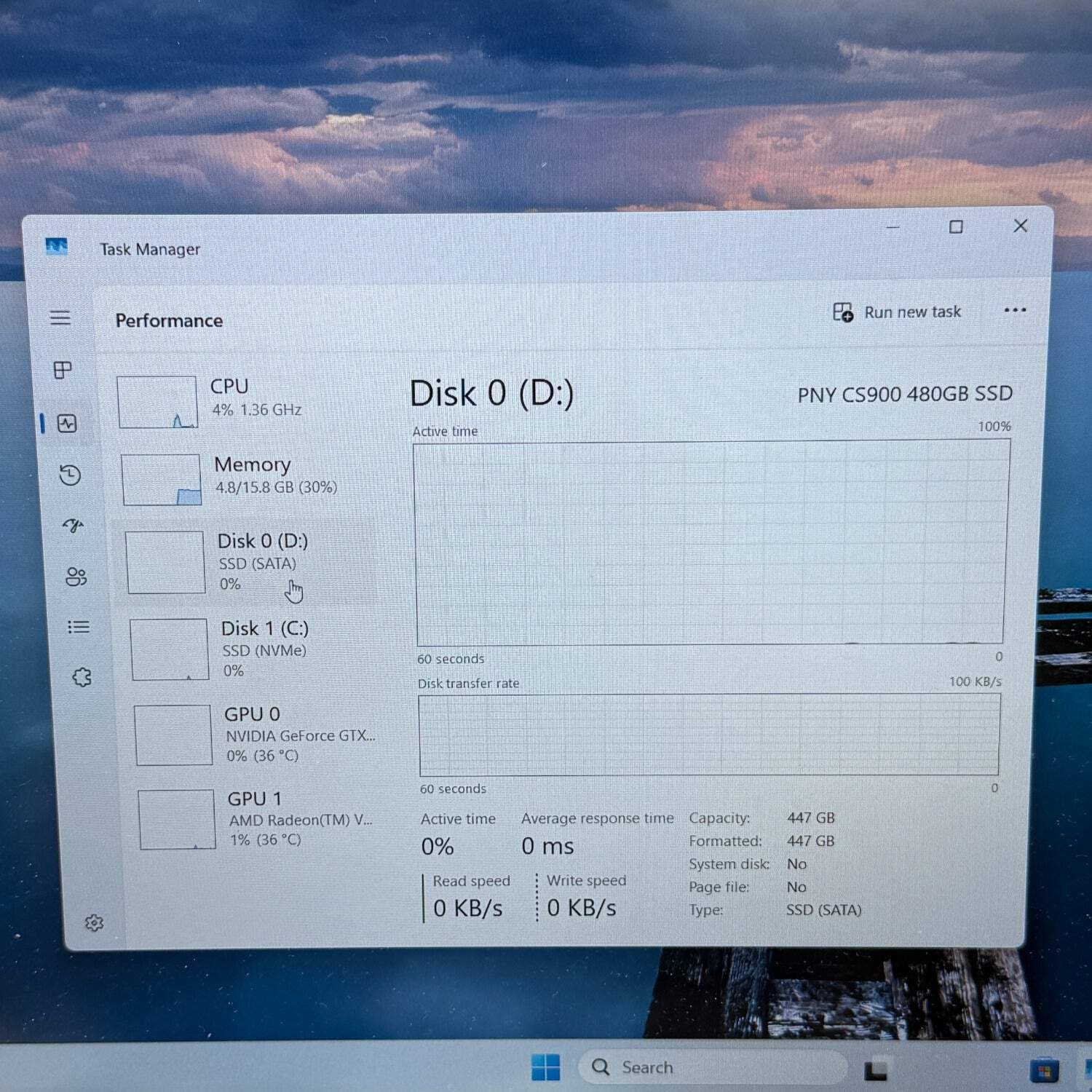Select the Performance sidebar icon
The image size is (1092, 1092).
(67, 423)
